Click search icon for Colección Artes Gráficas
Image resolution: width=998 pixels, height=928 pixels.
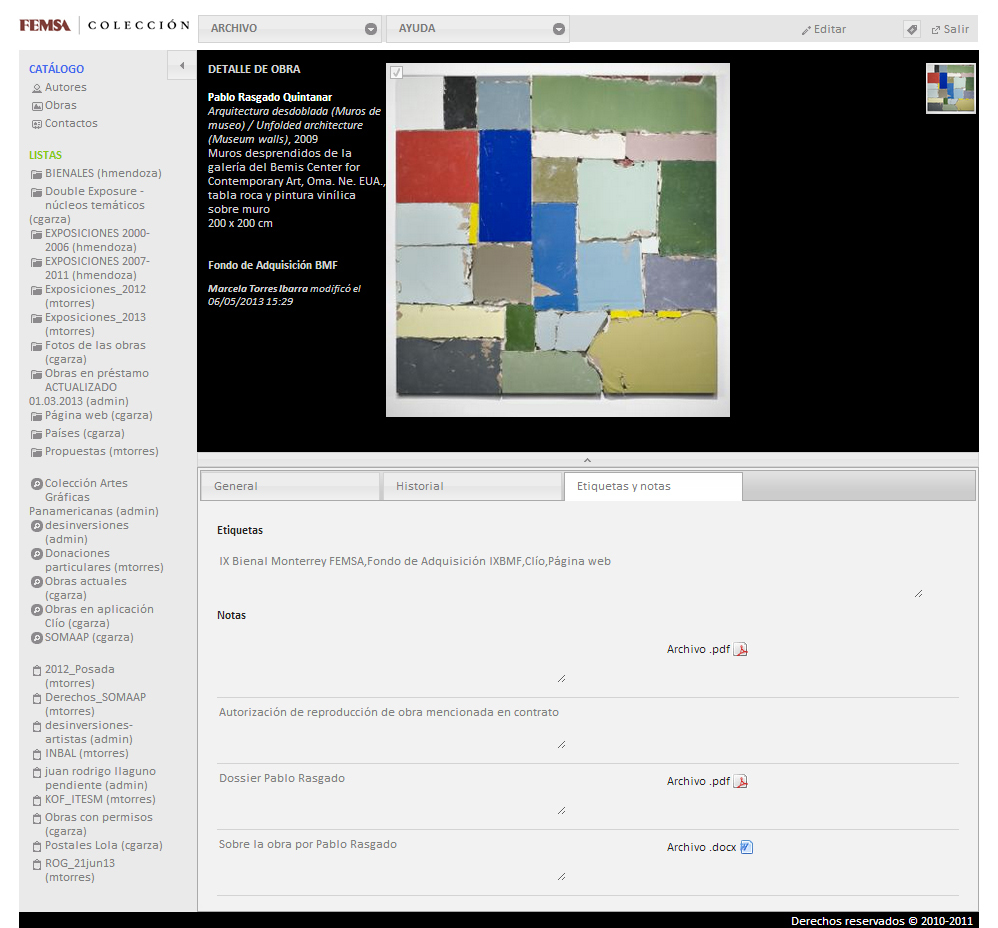tap(37, 484)
